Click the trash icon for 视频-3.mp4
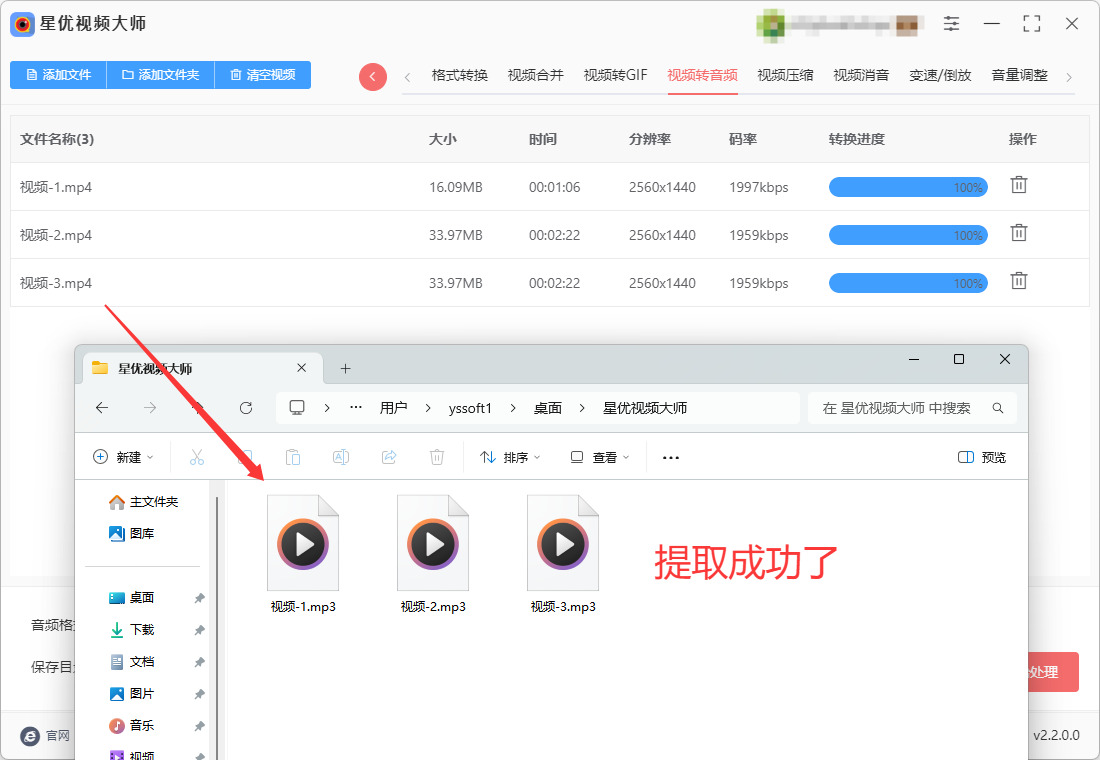The height and width of the screenshot is (760, 1100). pyautogui.click(x=1019, y=281)
